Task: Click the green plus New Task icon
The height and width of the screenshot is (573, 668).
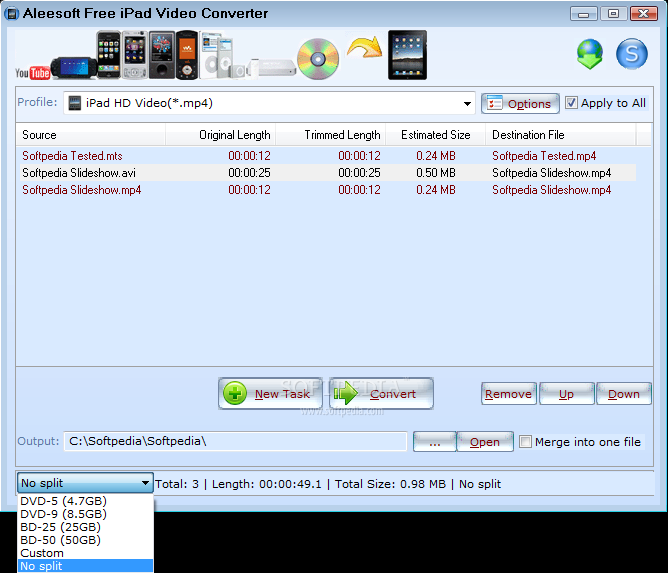Action: pyautogui.click(x=235, y=393)
